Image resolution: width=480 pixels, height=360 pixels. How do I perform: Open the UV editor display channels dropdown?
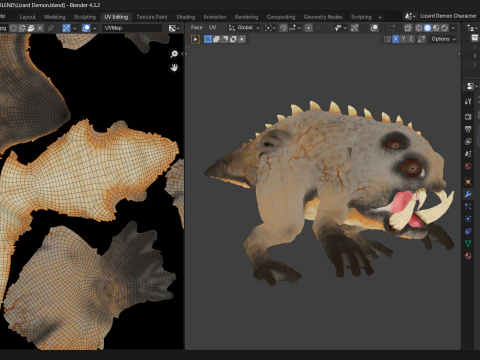tap(174, 28)
